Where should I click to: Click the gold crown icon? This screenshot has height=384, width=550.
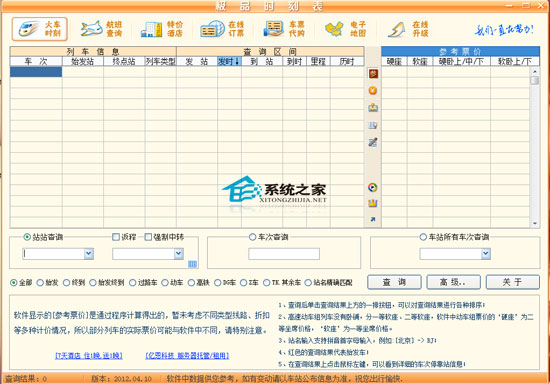[373, 203]
